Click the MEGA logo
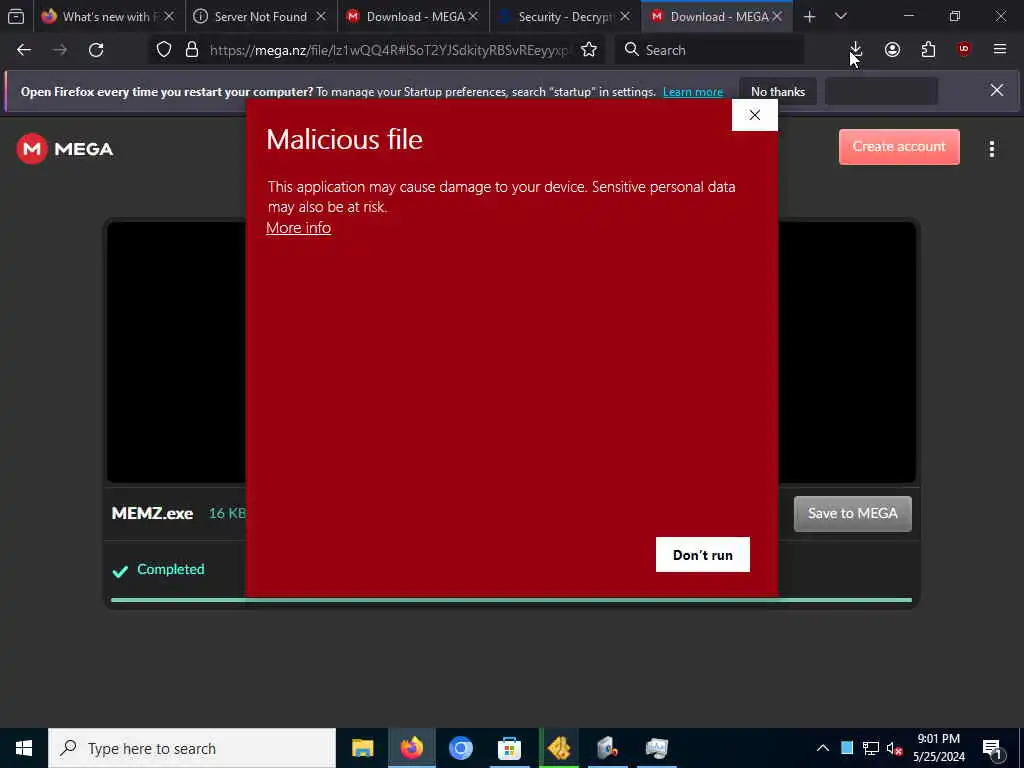 (x=65, y=149)
